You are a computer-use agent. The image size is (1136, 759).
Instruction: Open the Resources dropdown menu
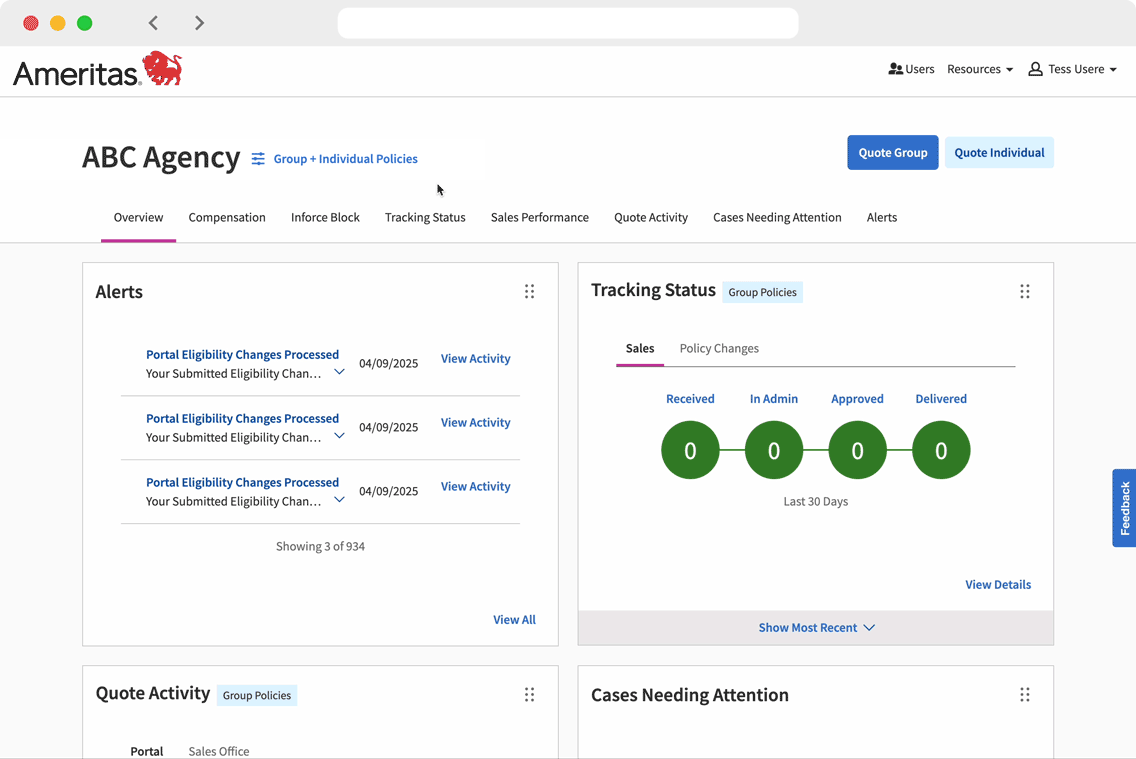click(979, 69)
